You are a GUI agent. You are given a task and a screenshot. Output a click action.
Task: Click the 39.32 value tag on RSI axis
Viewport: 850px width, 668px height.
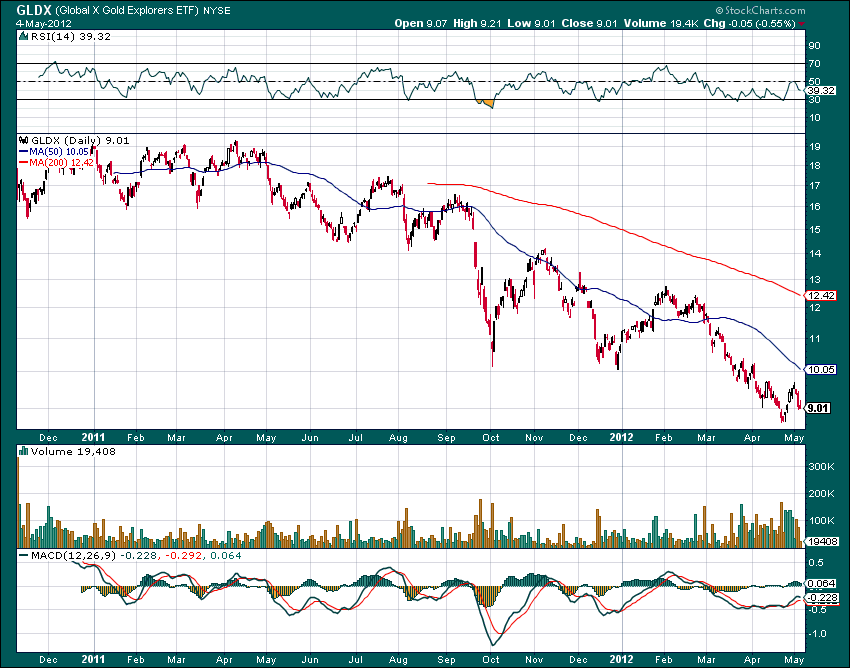coord(821,91)
